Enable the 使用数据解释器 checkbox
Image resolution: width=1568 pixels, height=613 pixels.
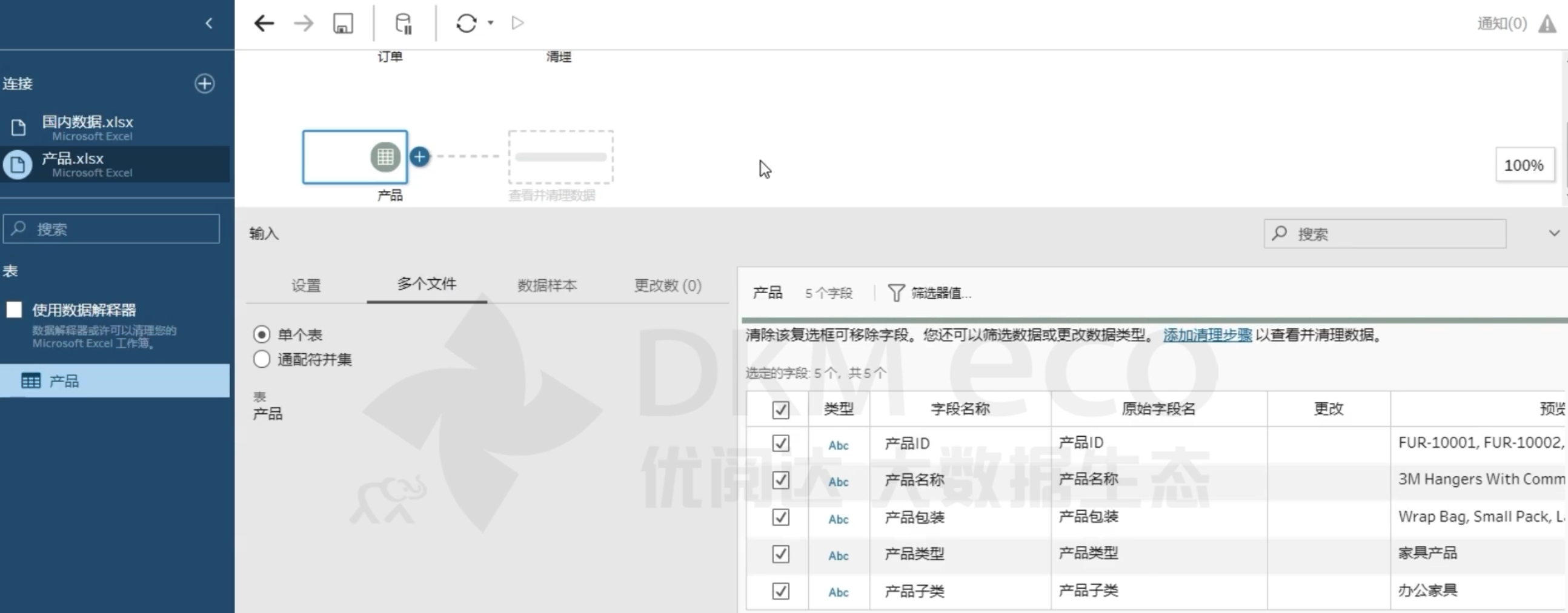point(15,310)
